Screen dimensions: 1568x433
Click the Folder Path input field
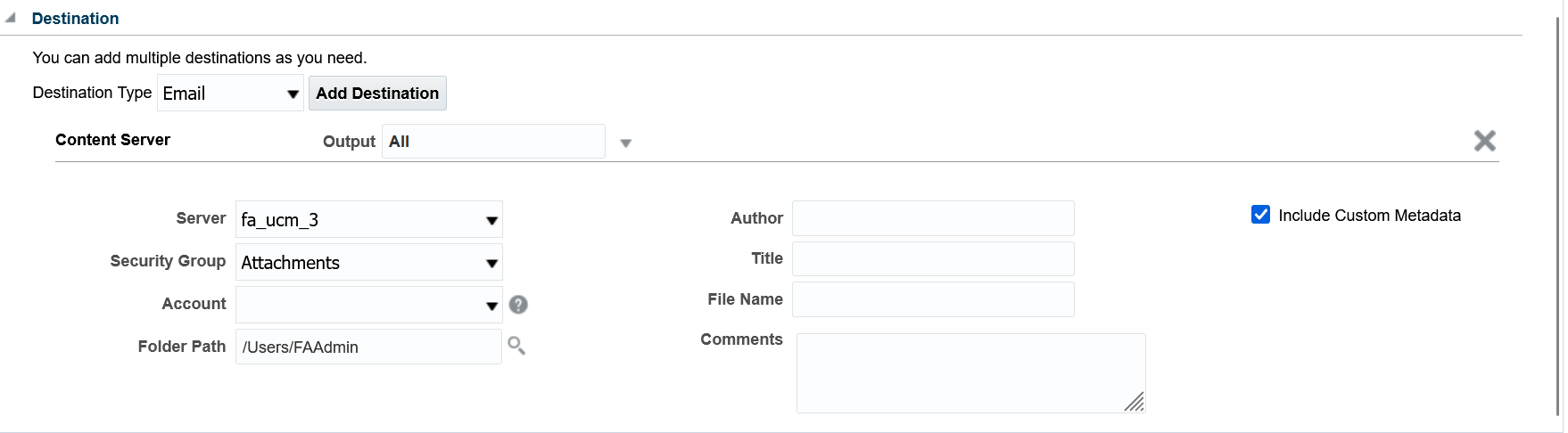coord(368,347)
